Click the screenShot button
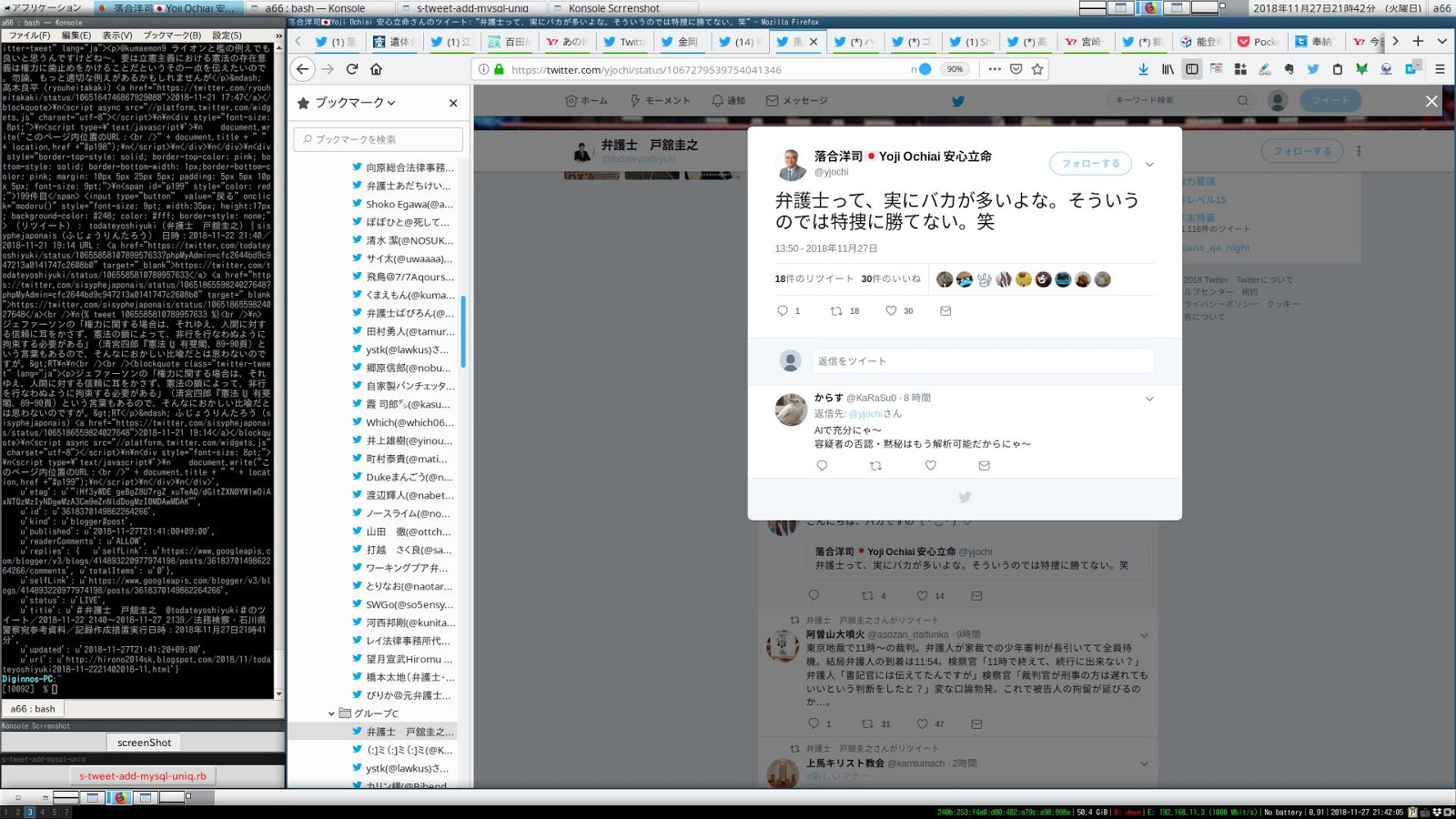Screen dimensions: 1456x819 click(144, 743)
